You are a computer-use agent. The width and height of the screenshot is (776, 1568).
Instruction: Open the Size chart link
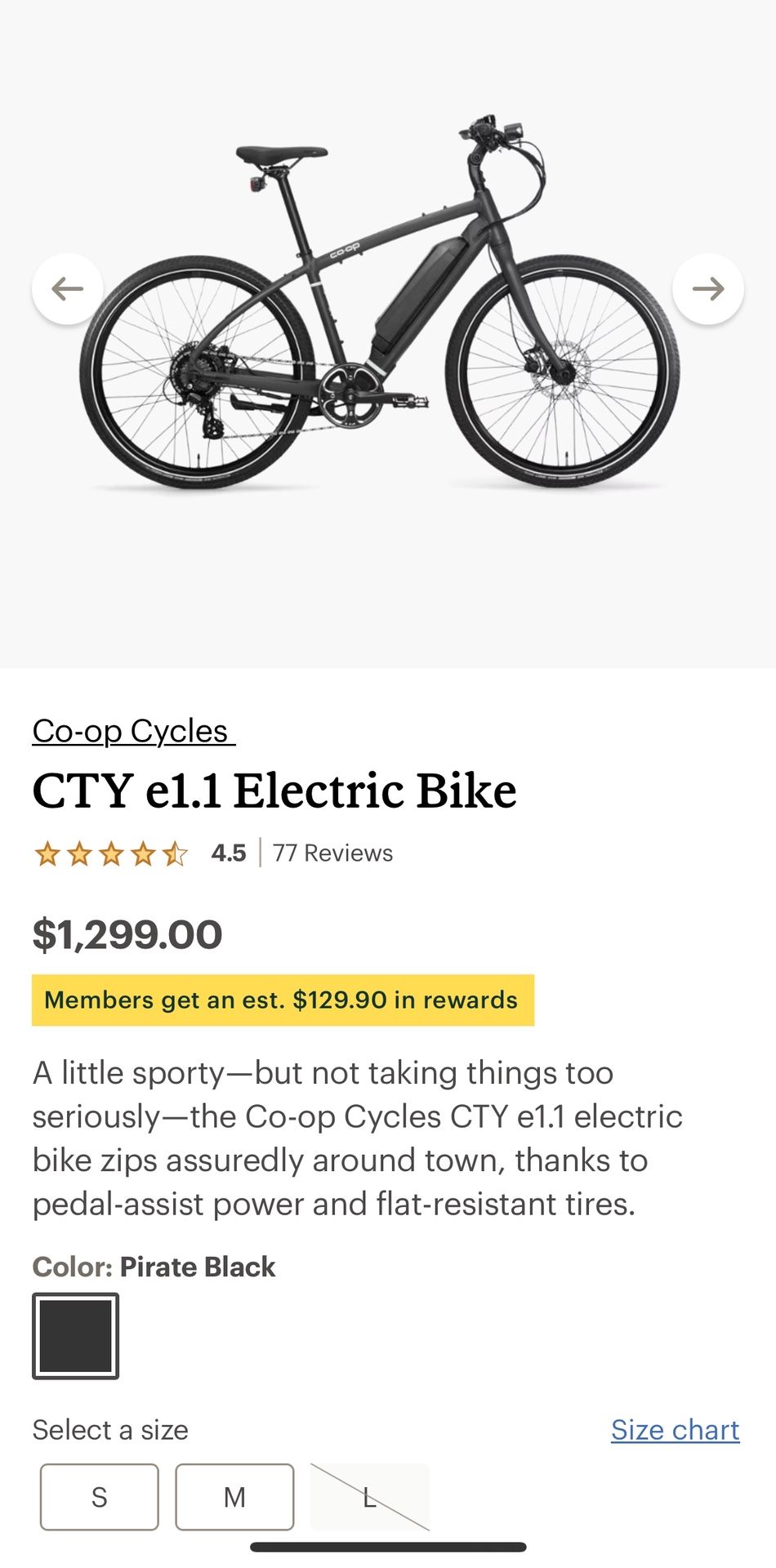(675, 1429)
